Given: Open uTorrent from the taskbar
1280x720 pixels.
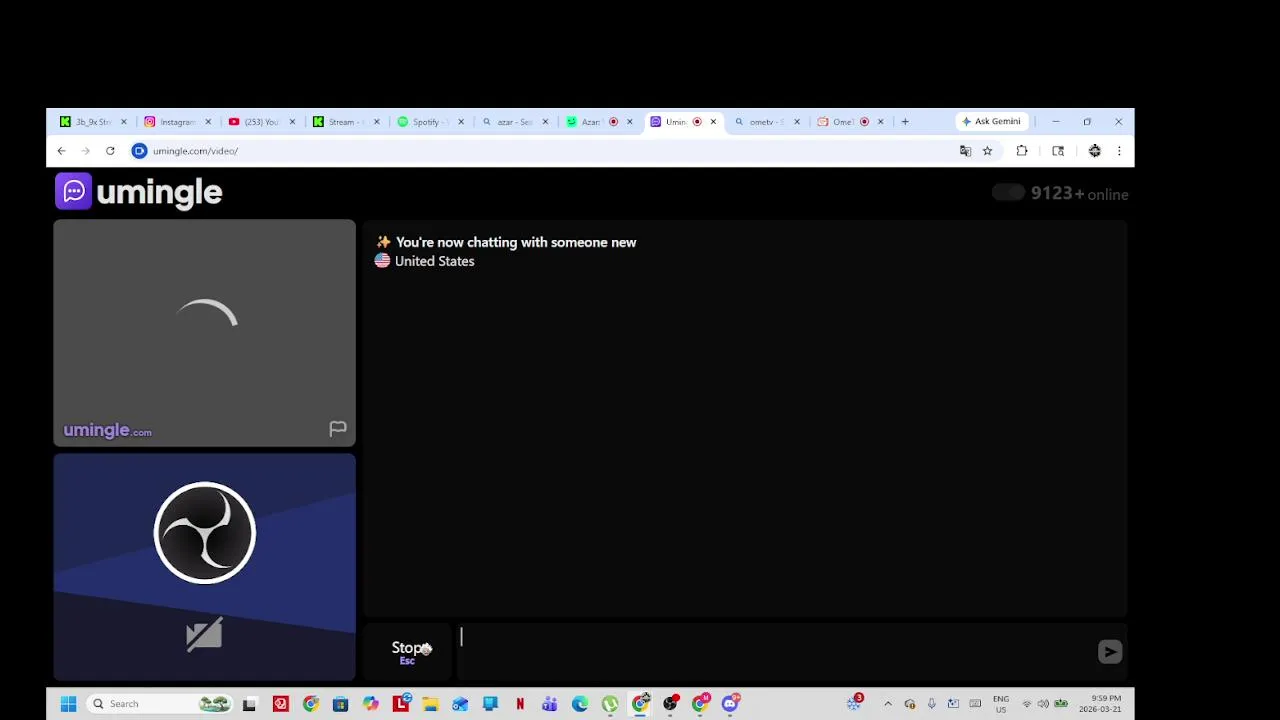Looking at the screenshot, I should pyautogui.click(x=610, y=704).
